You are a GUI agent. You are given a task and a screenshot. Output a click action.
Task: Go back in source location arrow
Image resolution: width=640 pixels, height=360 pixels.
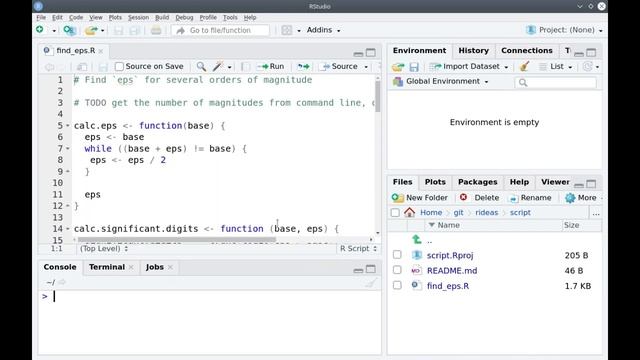49,67
